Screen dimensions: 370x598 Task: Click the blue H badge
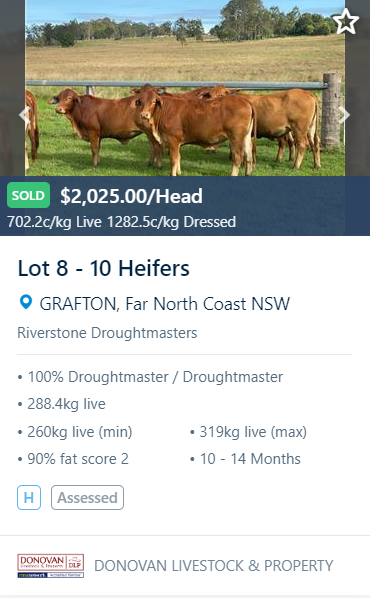29,498
